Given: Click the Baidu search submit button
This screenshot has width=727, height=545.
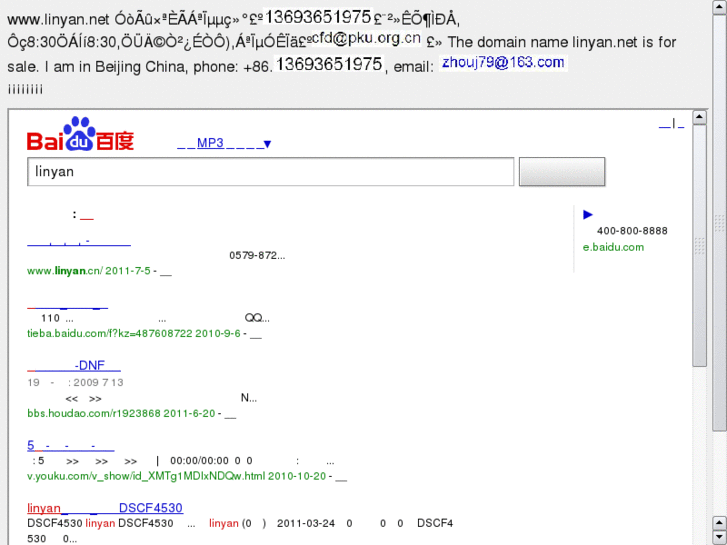Looking at the screenshot, I should coord(562,172).
